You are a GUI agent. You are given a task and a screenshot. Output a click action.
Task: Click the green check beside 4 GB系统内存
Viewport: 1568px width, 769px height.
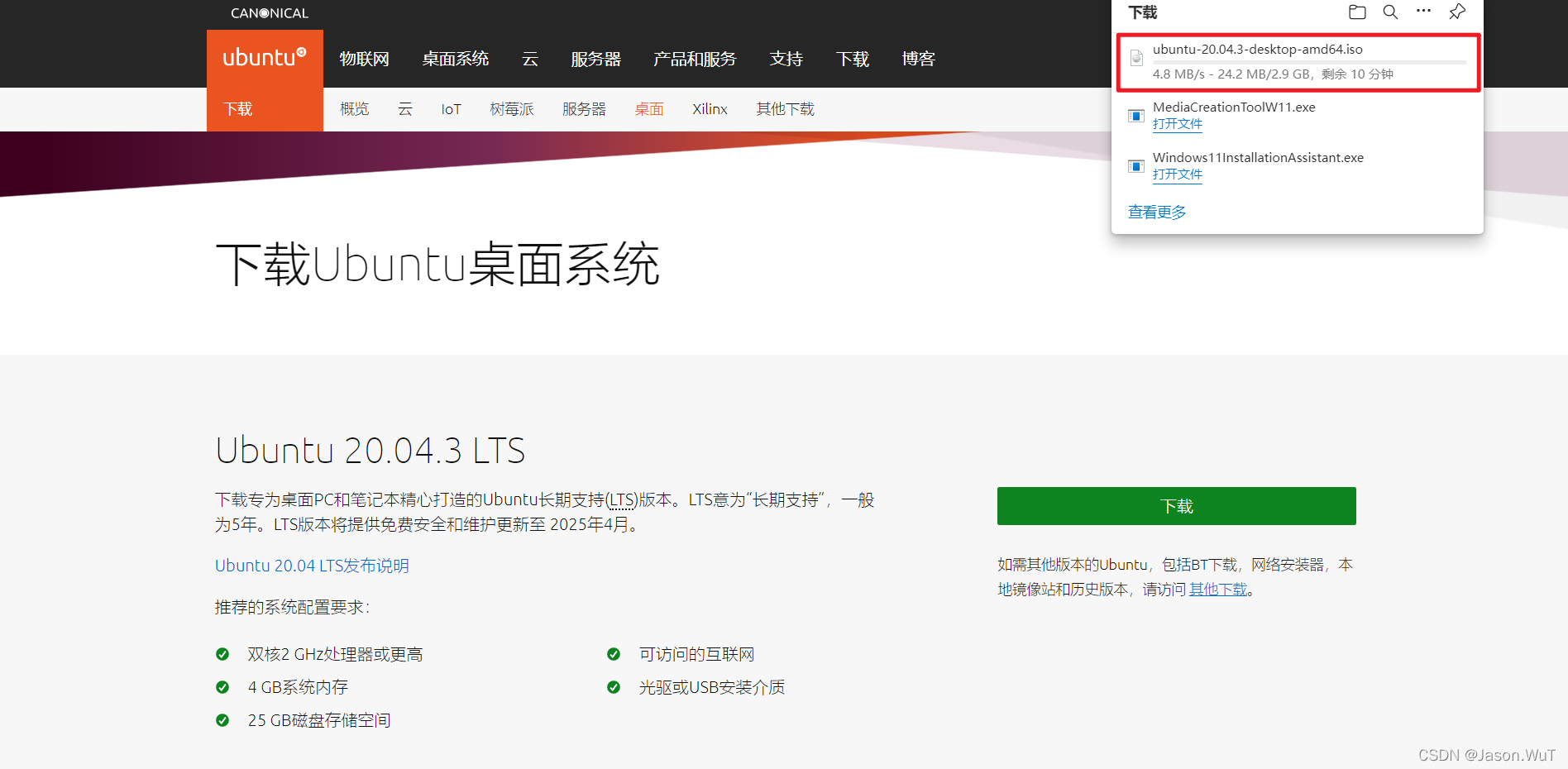coord(222,687)
